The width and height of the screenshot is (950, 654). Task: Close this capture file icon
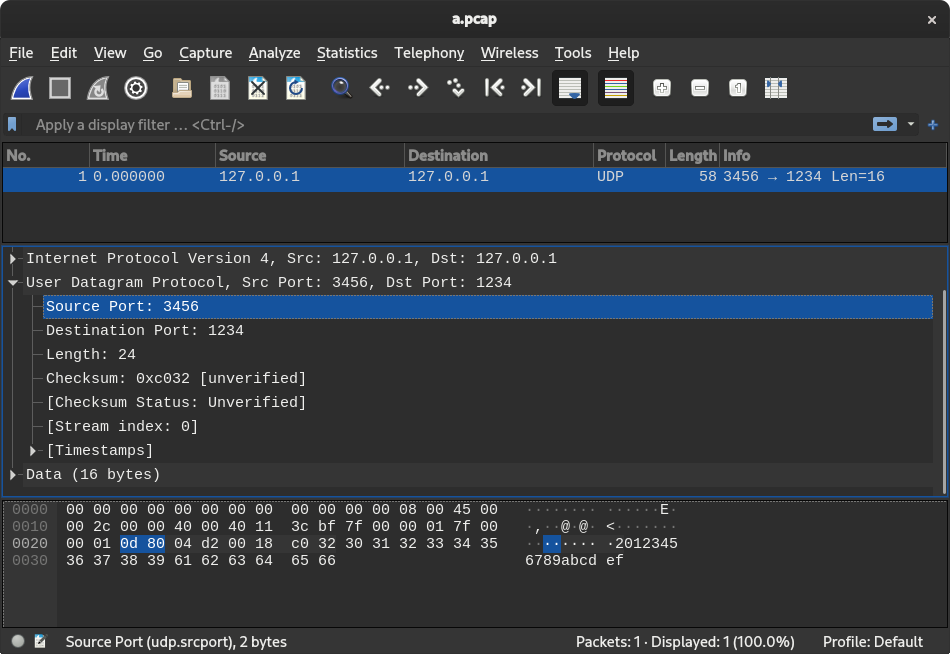[257, 88]
